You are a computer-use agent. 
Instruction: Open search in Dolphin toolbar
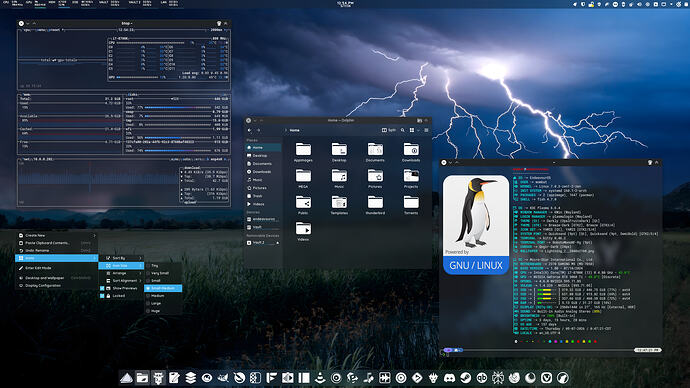(403, 130)
